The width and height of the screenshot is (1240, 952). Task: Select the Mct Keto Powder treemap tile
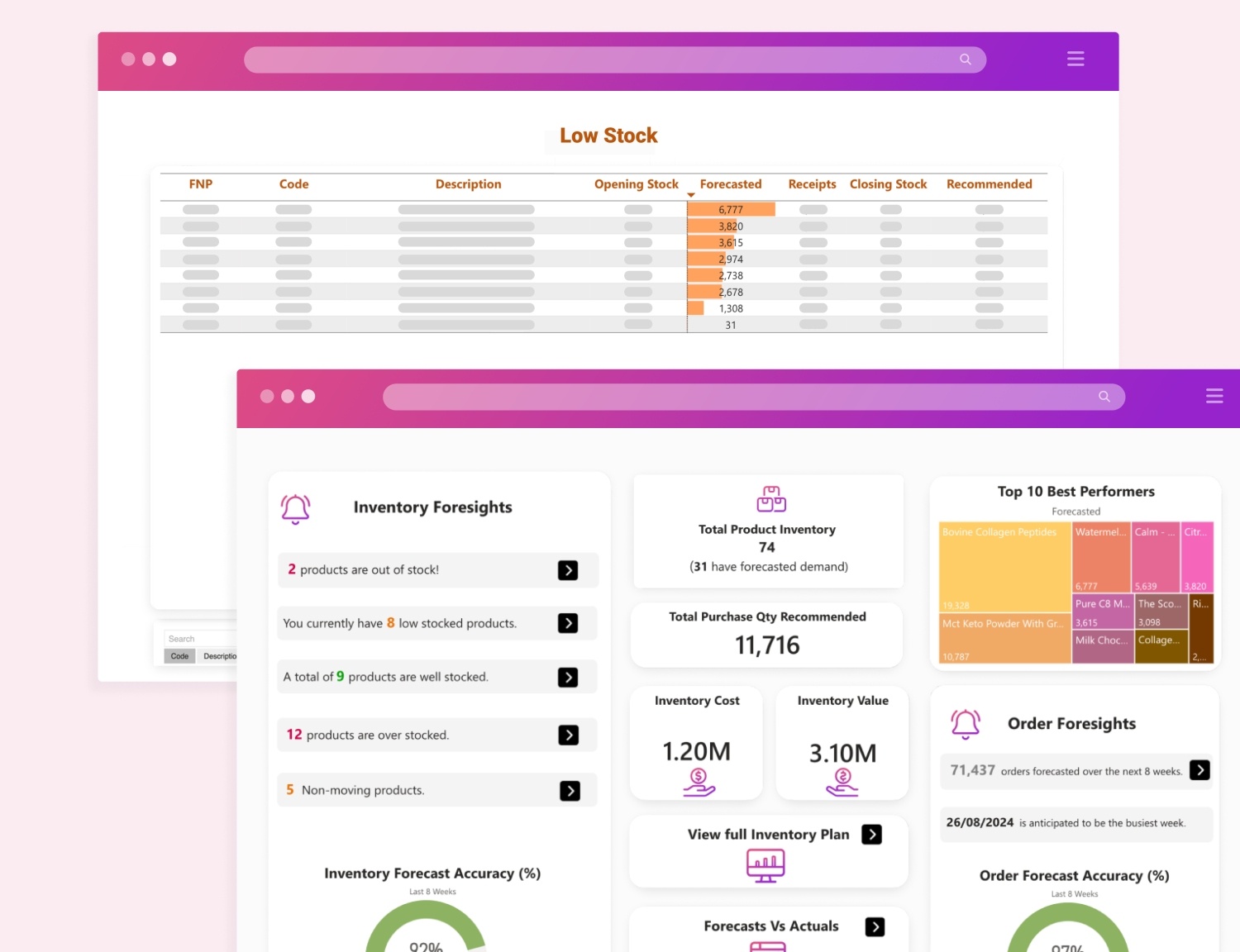[x=1005, y=638]
